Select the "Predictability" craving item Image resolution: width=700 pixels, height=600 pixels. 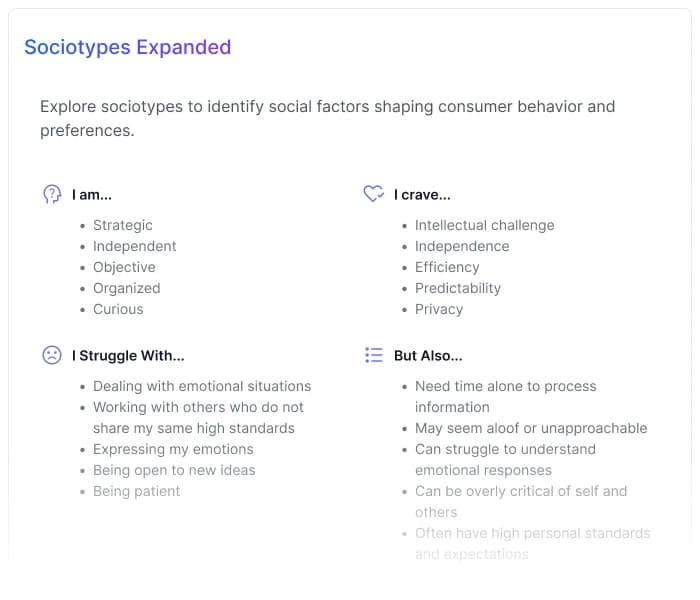pyautogui.click(x=458, y=288)
